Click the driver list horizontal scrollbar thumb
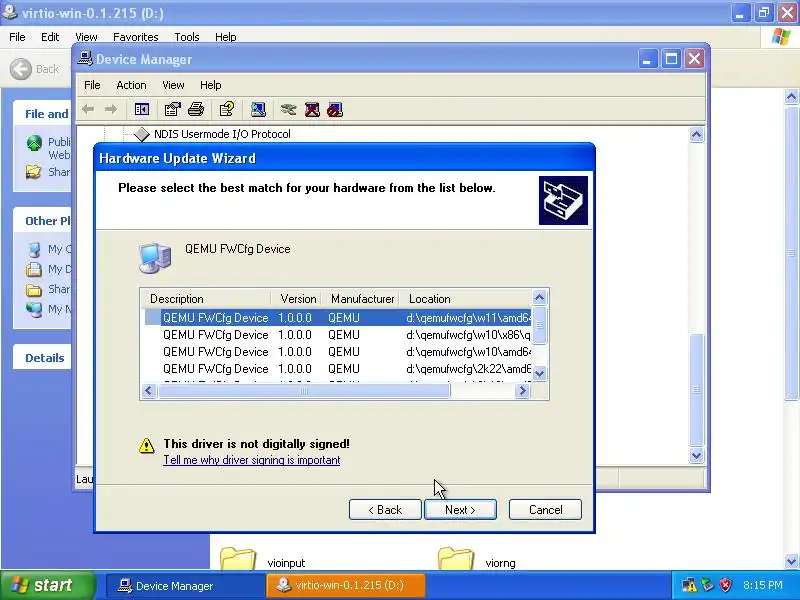The height and width of the screenshot is (600, 800). [x=305, y=391]
